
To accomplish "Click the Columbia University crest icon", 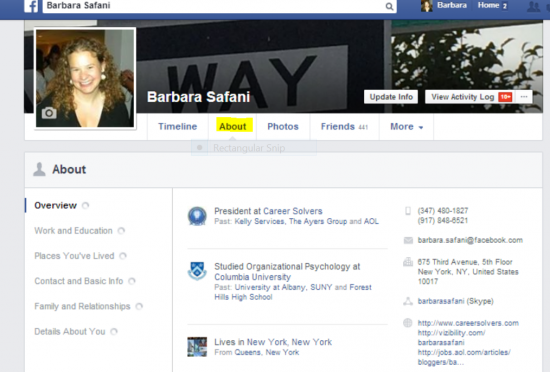I will coord(197,271).
